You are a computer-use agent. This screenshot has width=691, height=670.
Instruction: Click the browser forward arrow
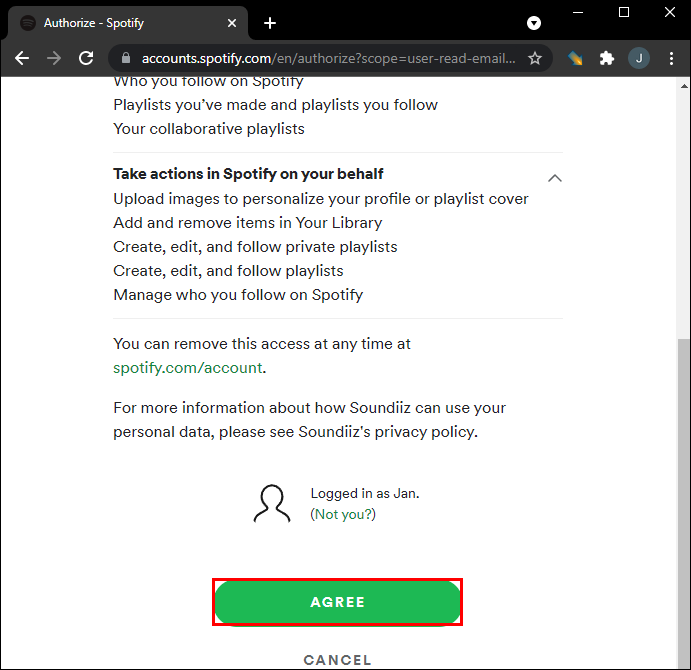point(54,59)
